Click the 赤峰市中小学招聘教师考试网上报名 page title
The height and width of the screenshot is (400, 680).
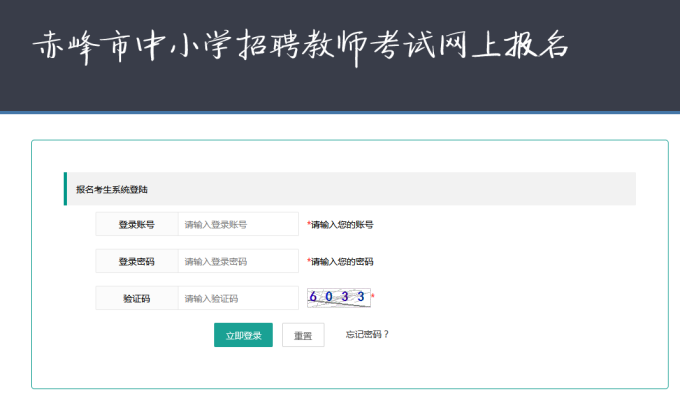[300, 47]
